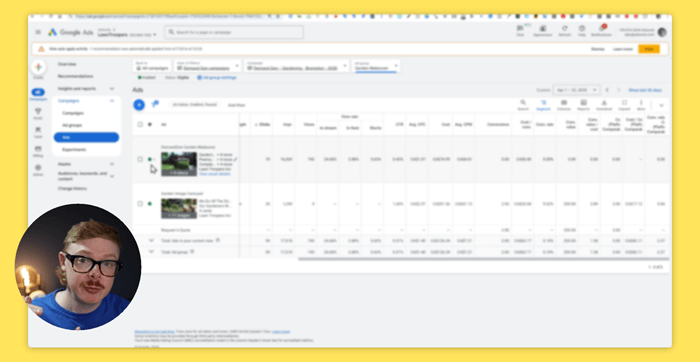The height and width of the screenshot is (362, 700).
Task: Collapse the Campaigns sidebar section
Action: coord(112,101)
